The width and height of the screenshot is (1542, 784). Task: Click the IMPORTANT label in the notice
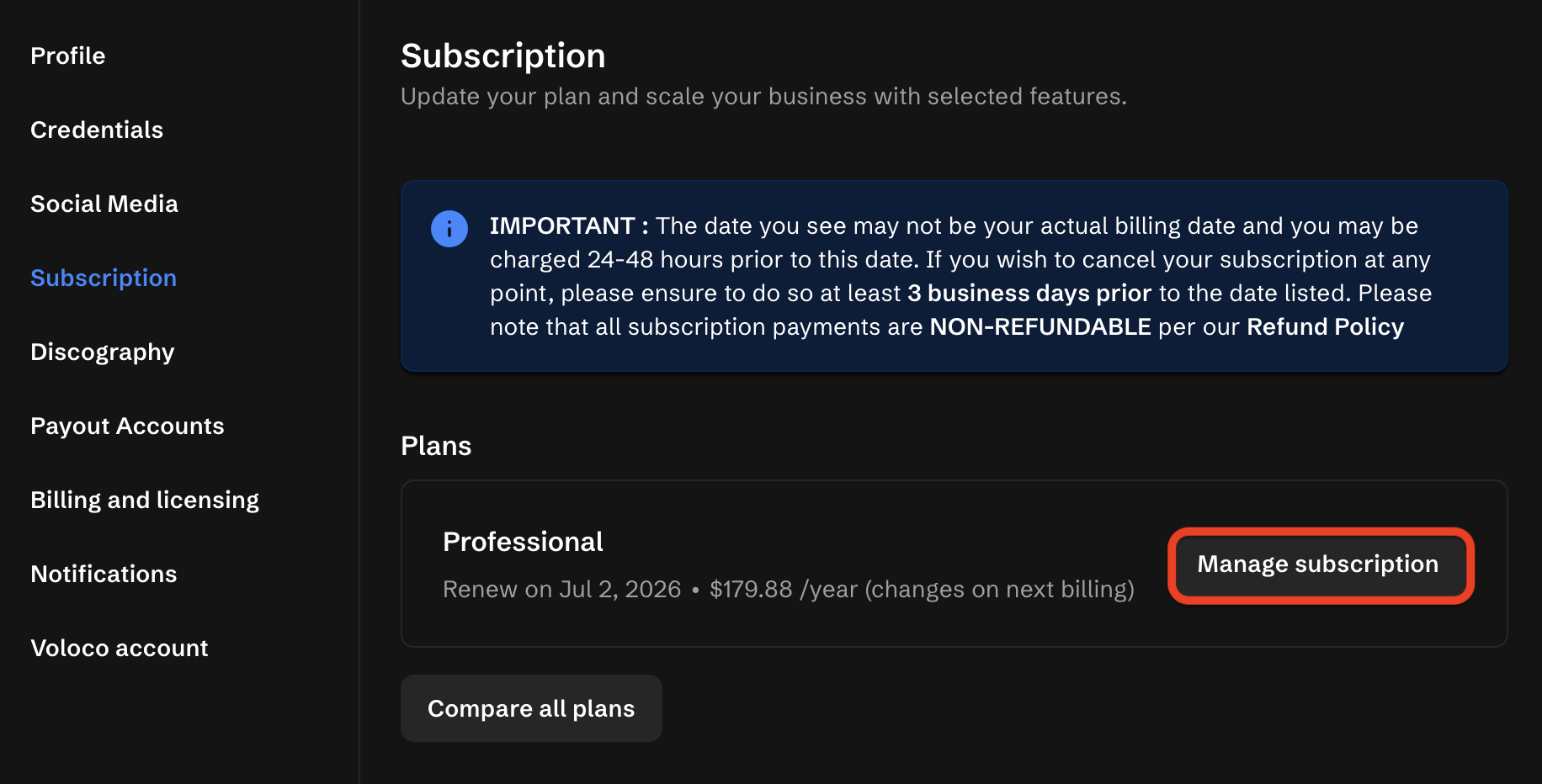pyautogui.click(x=562, y=226)
